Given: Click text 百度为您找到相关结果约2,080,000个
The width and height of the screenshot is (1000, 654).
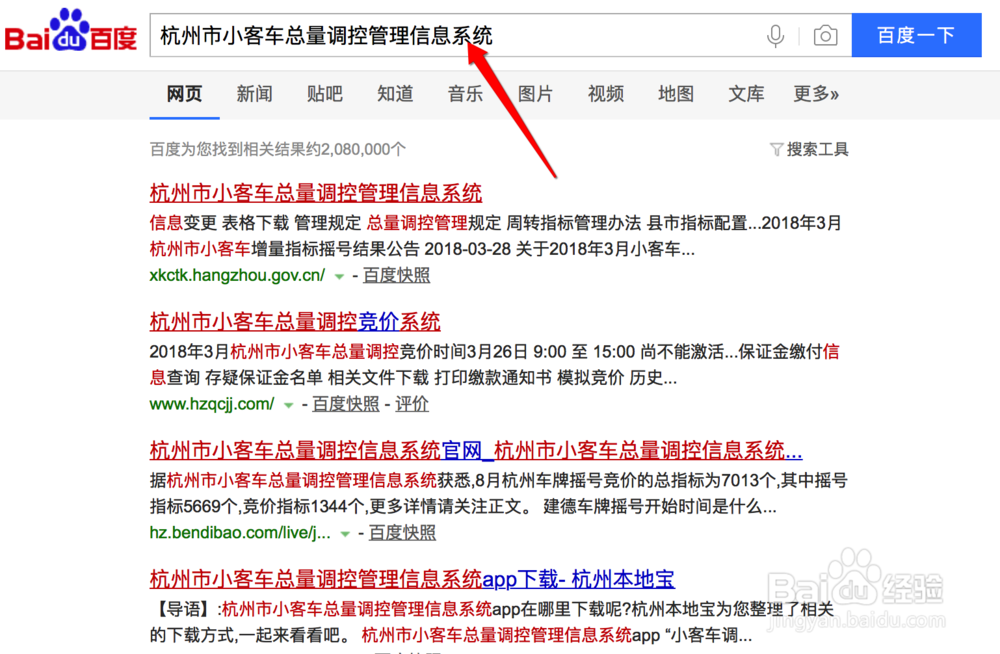Looking at the screenshot, I should tap(277, 149).
